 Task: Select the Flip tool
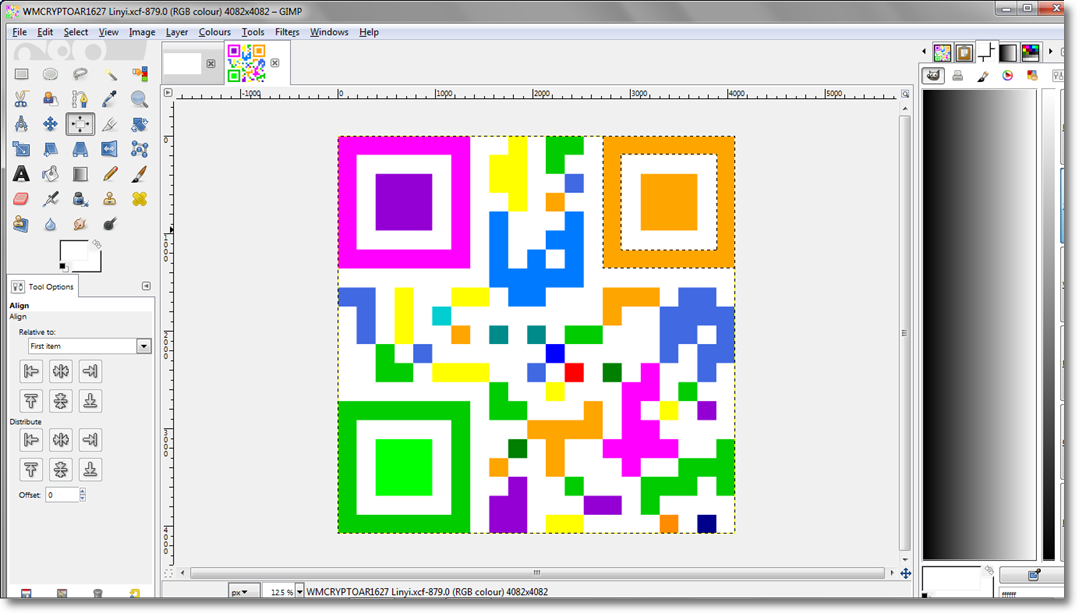pyautogui.click(x=110, y=149)
